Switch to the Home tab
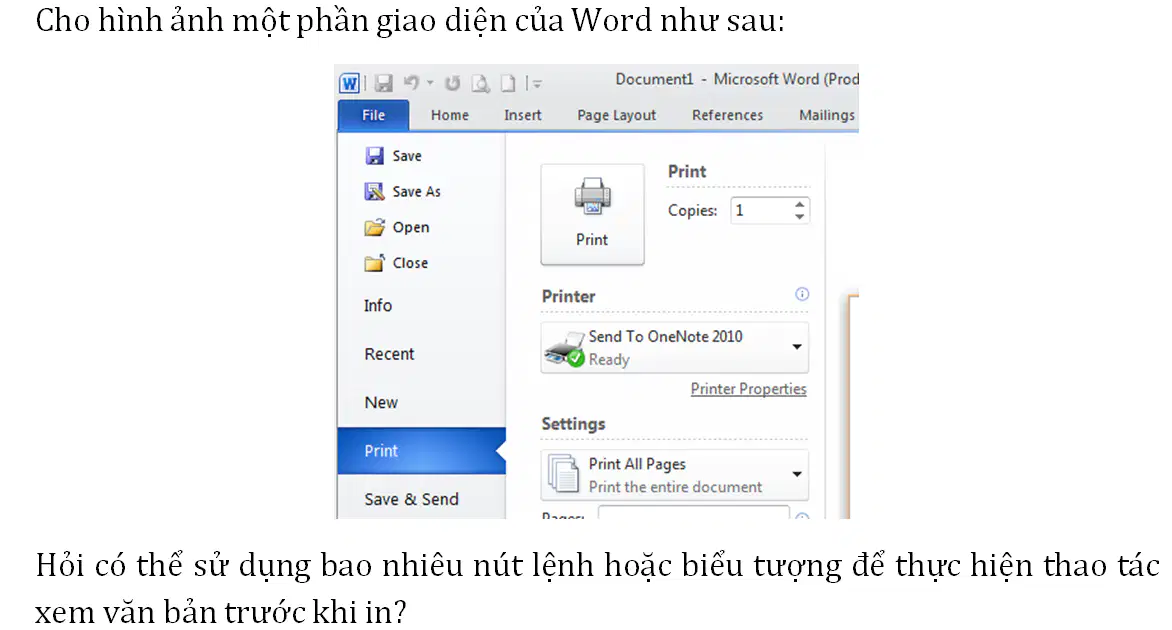1172x630 pixels. 449,115
